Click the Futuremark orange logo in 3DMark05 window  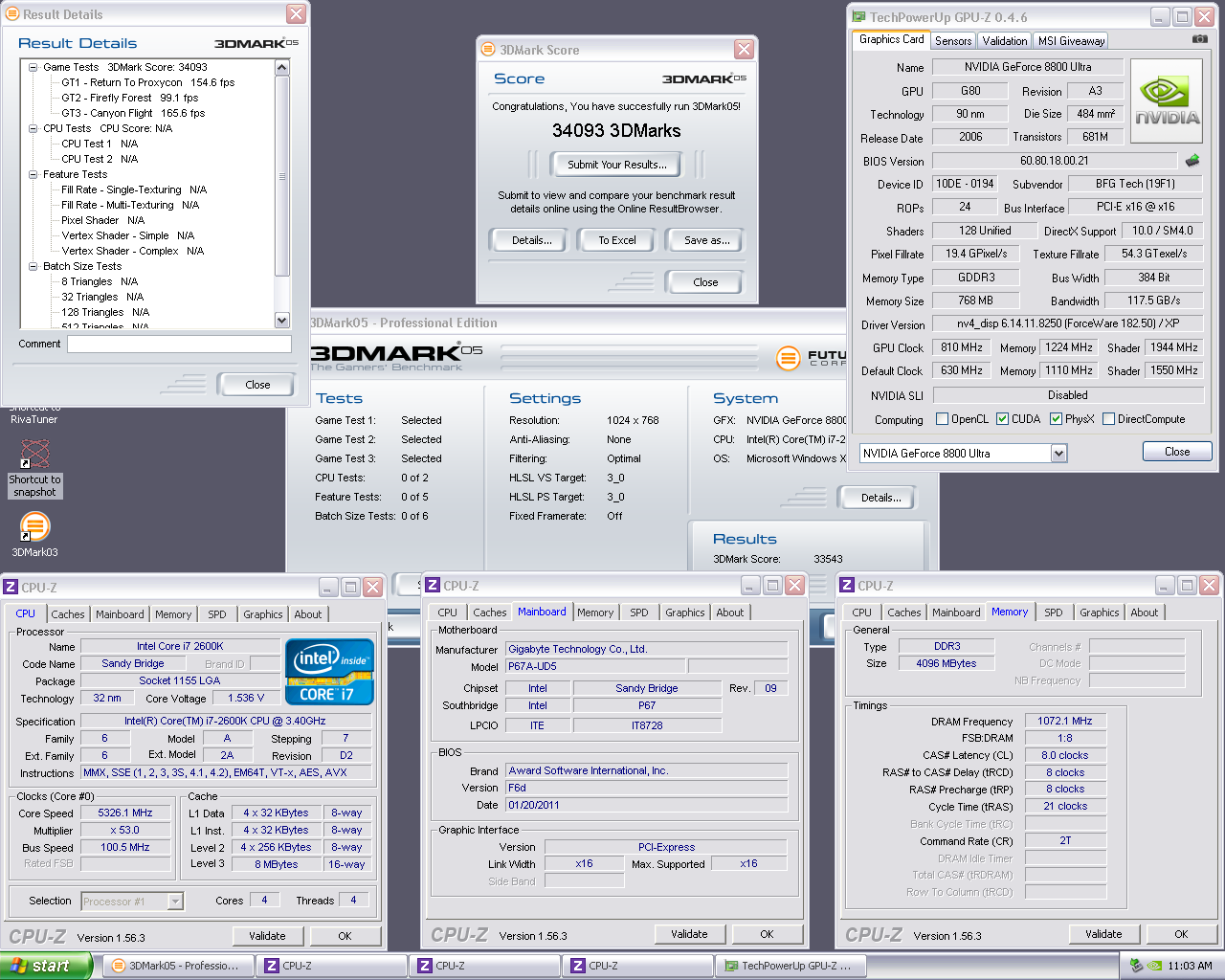click(788, 359)
